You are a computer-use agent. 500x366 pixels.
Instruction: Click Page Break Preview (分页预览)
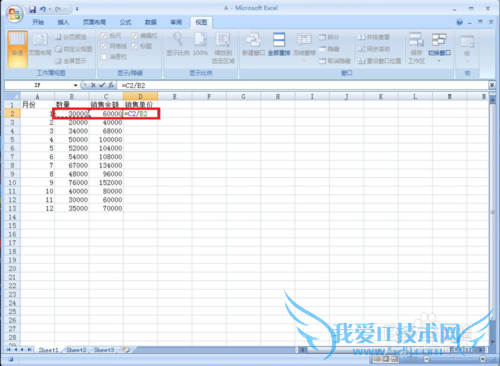[71, 37]
